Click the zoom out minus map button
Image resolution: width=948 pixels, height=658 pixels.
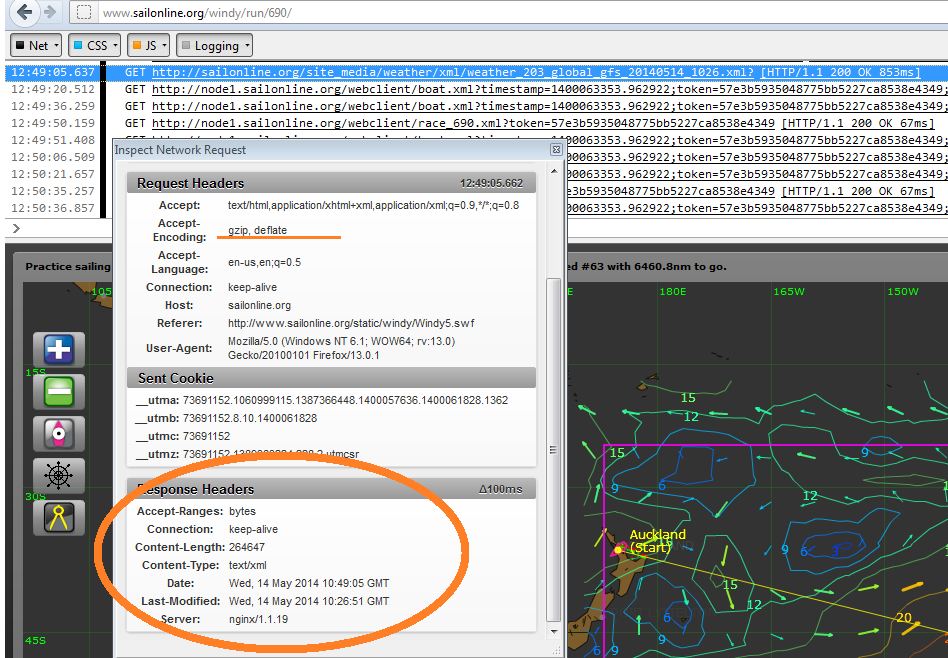coord(59,391)
